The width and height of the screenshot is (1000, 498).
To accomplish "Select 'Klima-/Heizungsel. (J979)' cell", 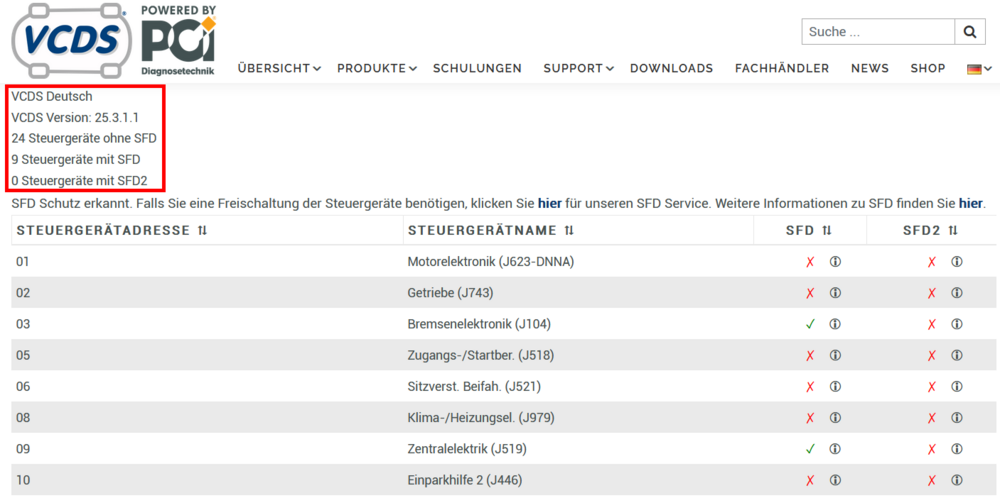I will [x=480, y=418].
